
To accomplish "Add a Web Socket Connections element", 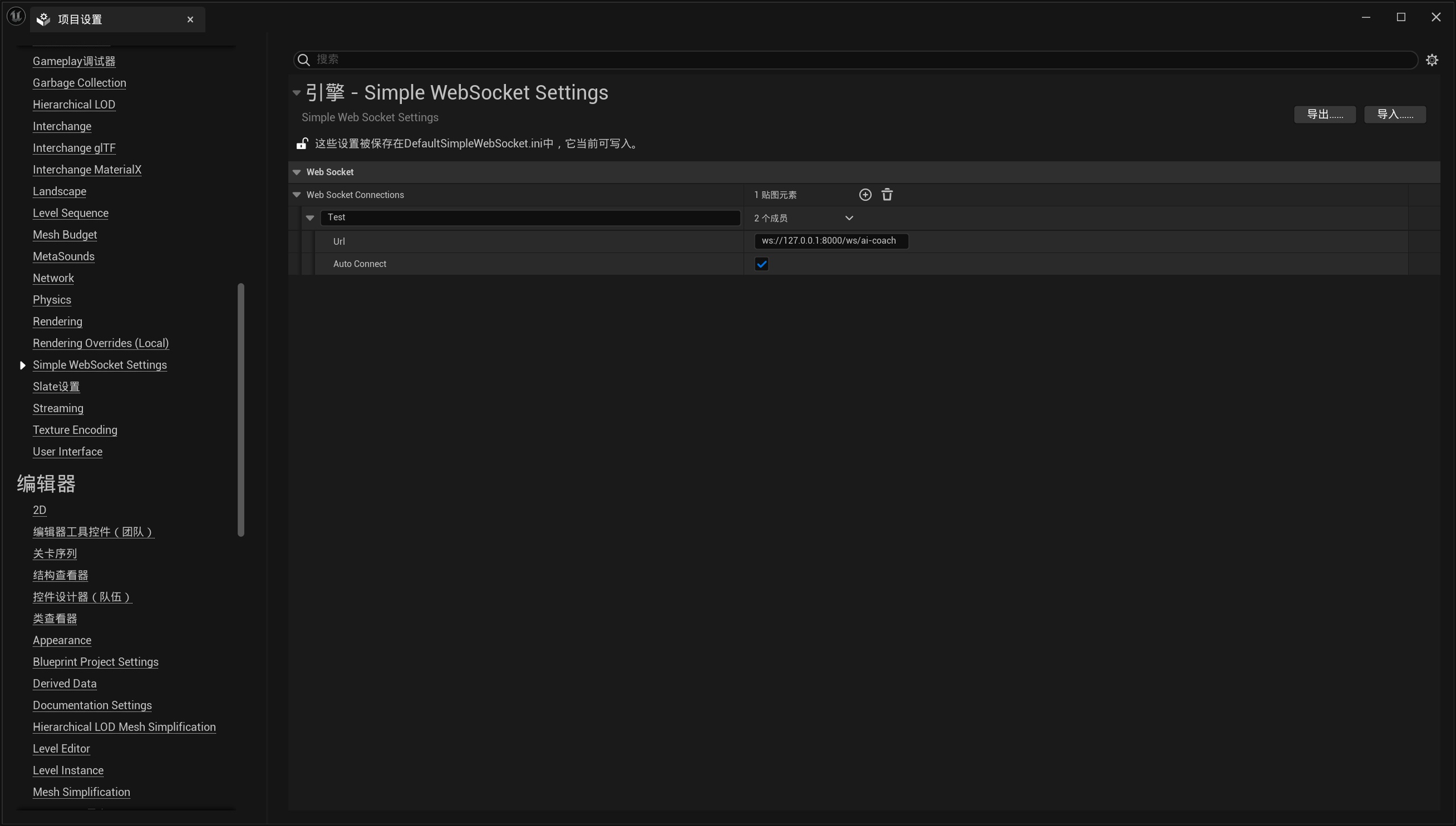I will [x=865, y=195].
